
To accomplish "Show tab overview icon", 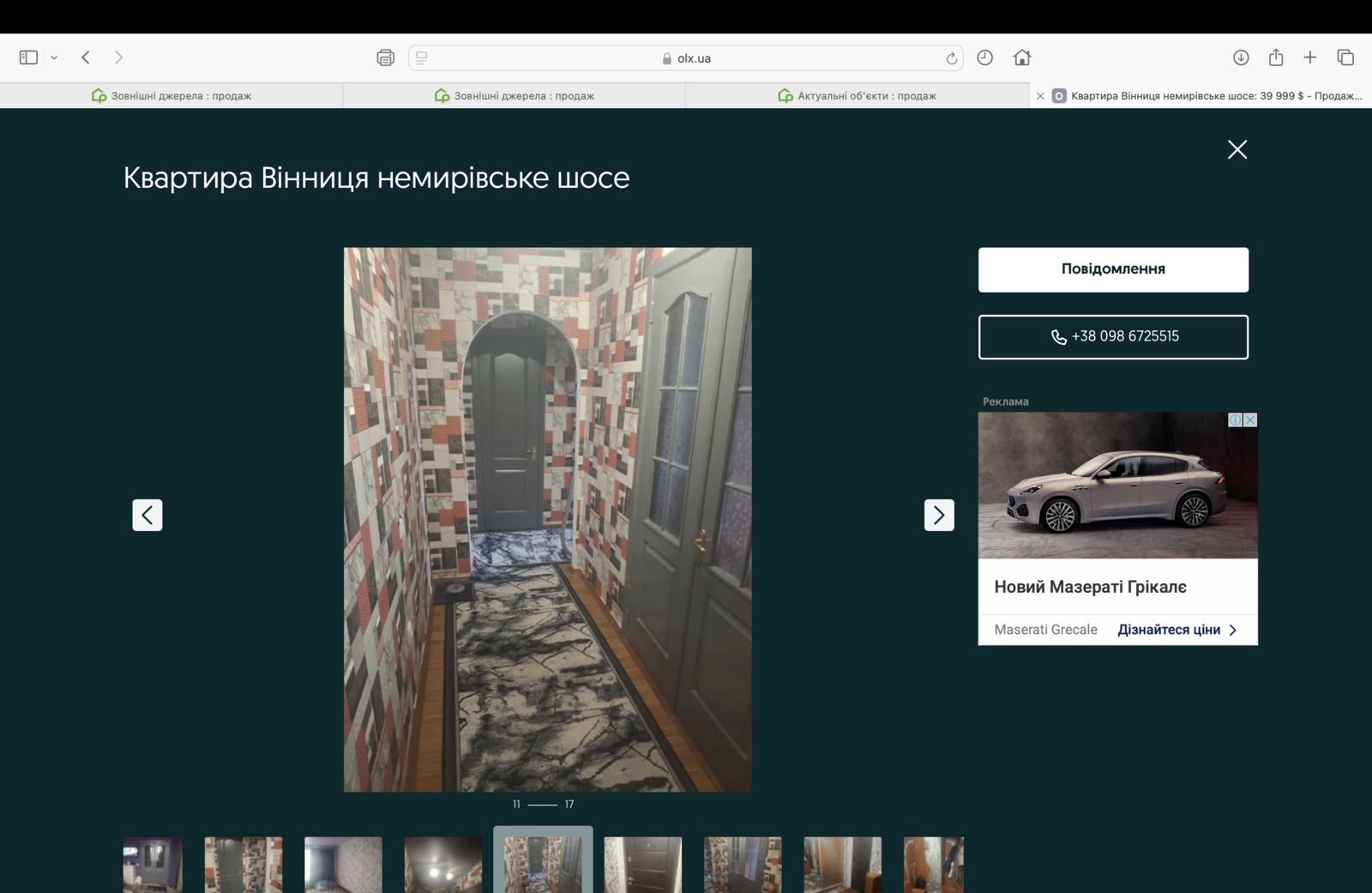I will (1345, 57).
